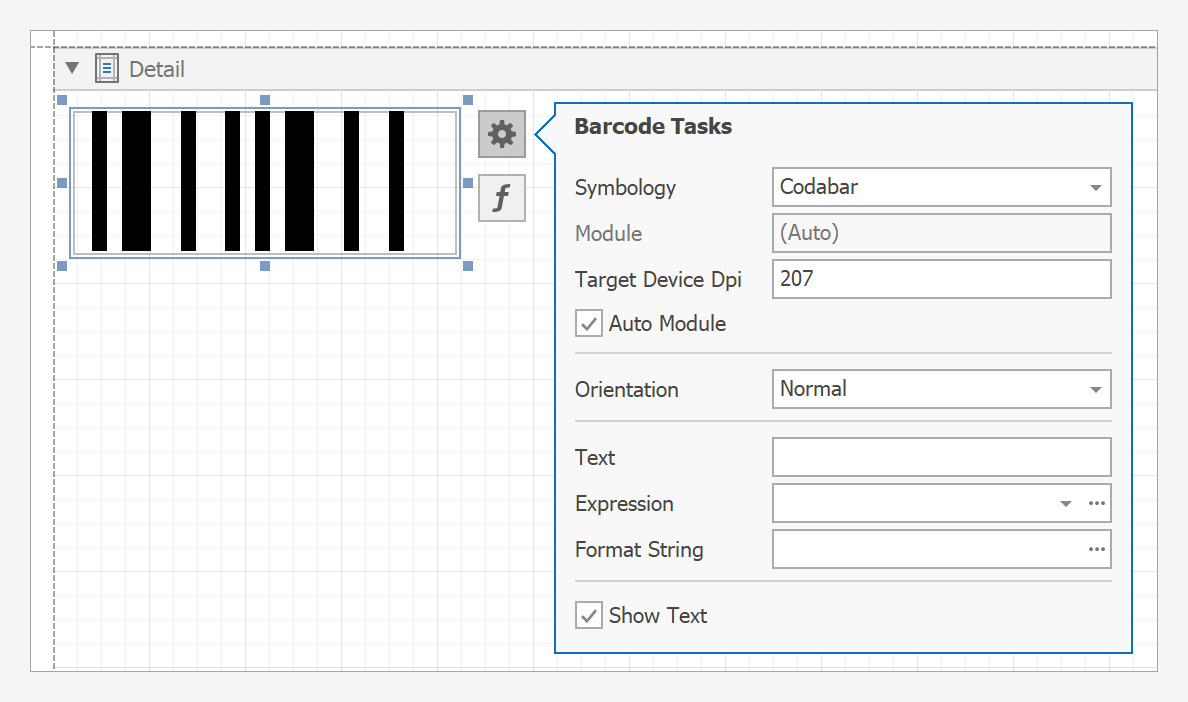
Task: Click the Target Device Dpi field
Action: [940, 279]
